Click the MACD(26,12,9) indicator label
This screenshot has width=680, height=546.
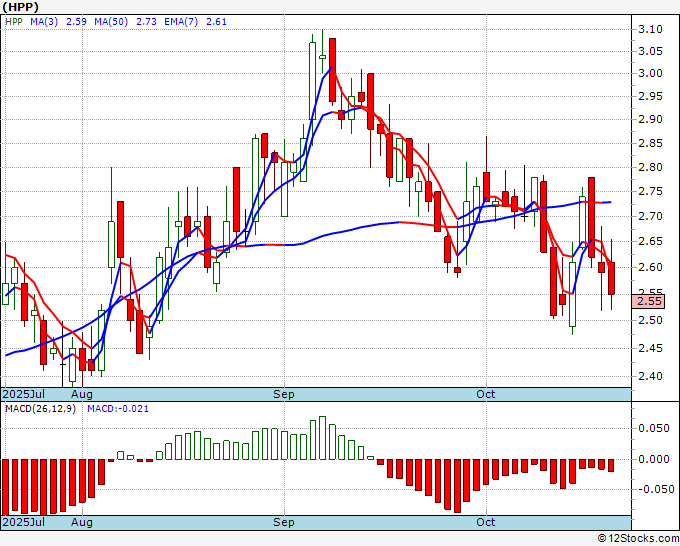coord(40,409)
